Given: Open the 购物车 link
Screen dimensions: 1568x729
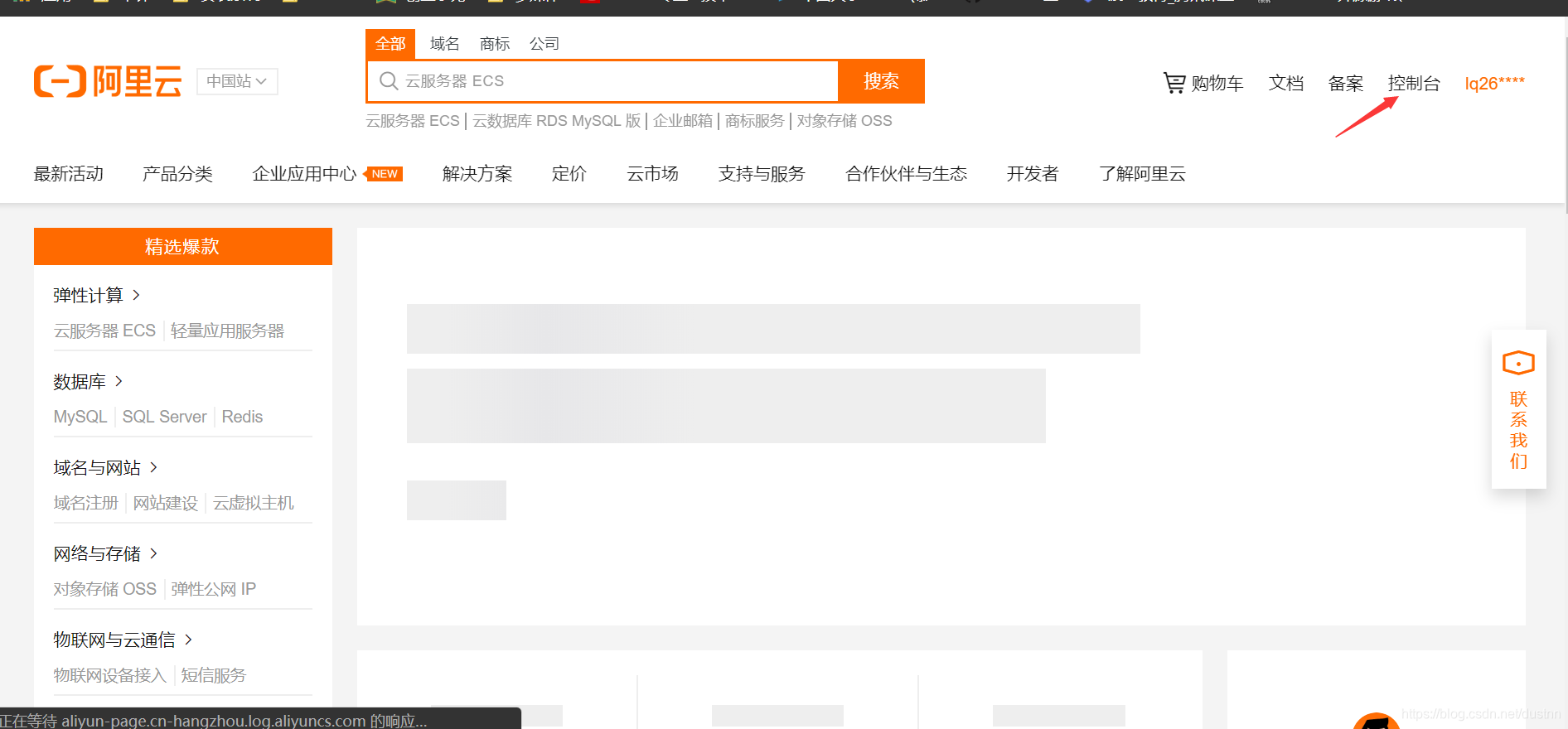Looking at the screenshot, I should pos(1217,84).
